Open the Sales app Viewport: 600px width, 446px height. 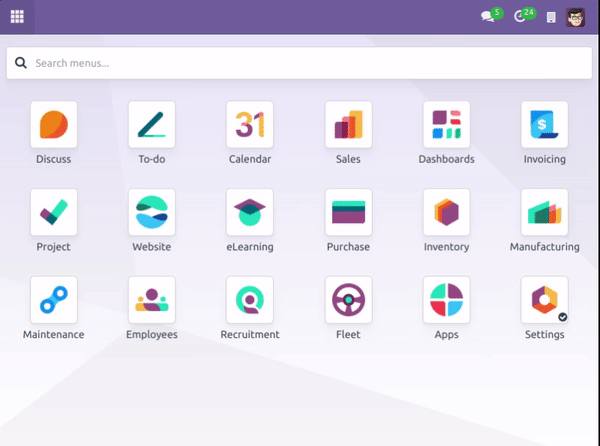348,125
